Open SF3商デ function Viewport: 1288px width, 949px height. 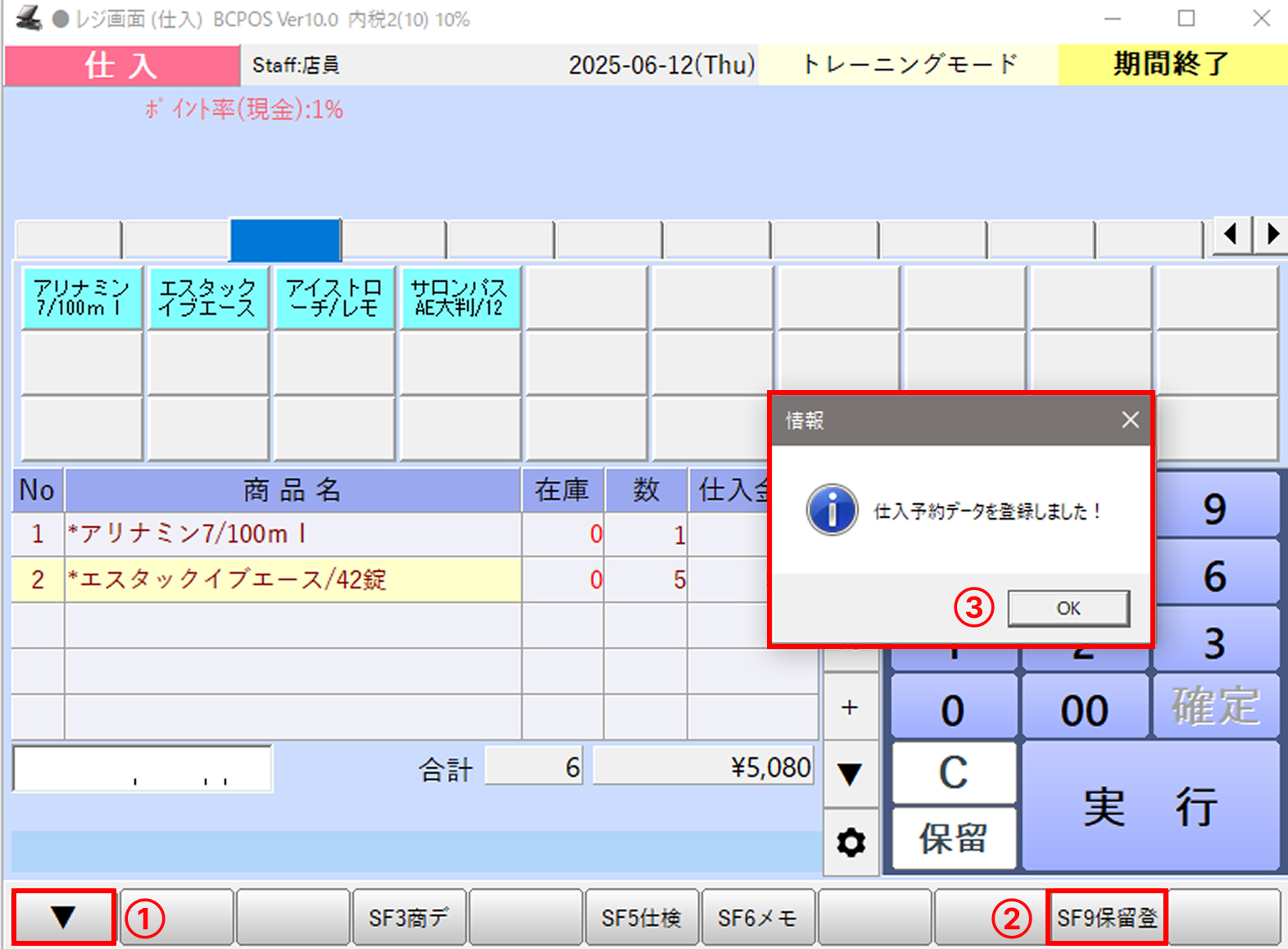408,917
